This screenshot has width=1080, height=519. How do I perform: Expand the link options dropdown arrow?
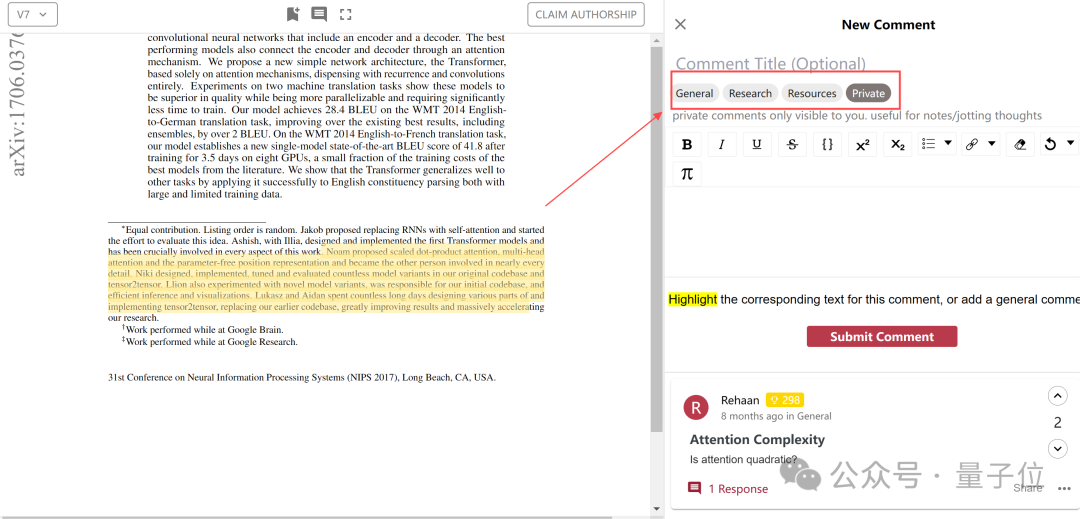pos(993,143)
